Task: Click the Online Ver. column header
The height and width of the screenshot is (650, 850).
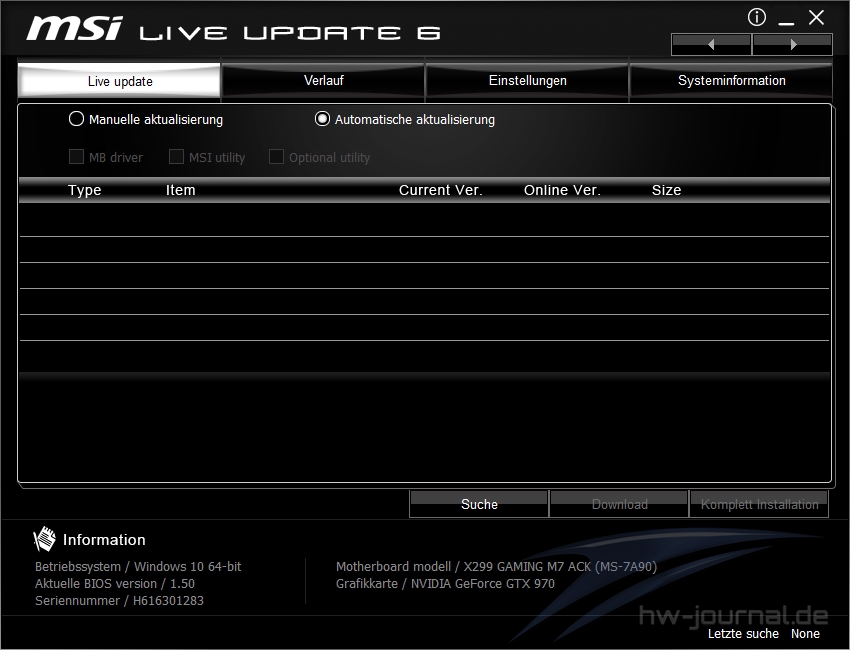Action: click(x=562, y=190)
